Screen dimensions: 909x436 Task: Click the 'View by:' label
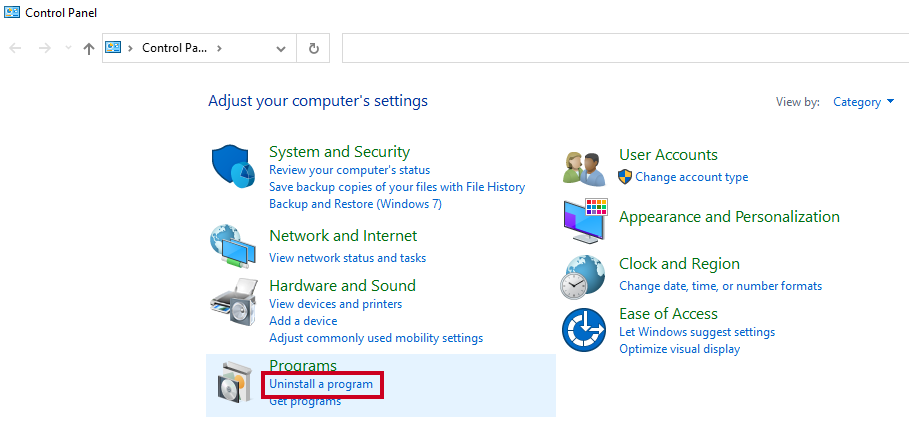pyautogui.click(x=798, y=102)
